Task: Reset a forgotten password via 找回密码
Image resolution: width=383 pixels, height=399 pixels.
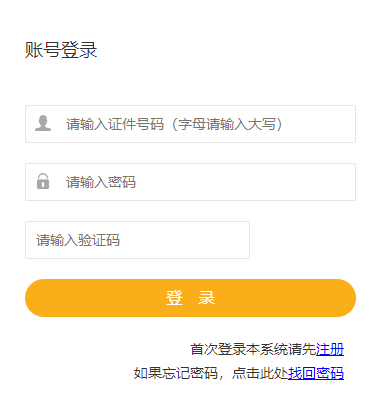Action: click(316, 373)
